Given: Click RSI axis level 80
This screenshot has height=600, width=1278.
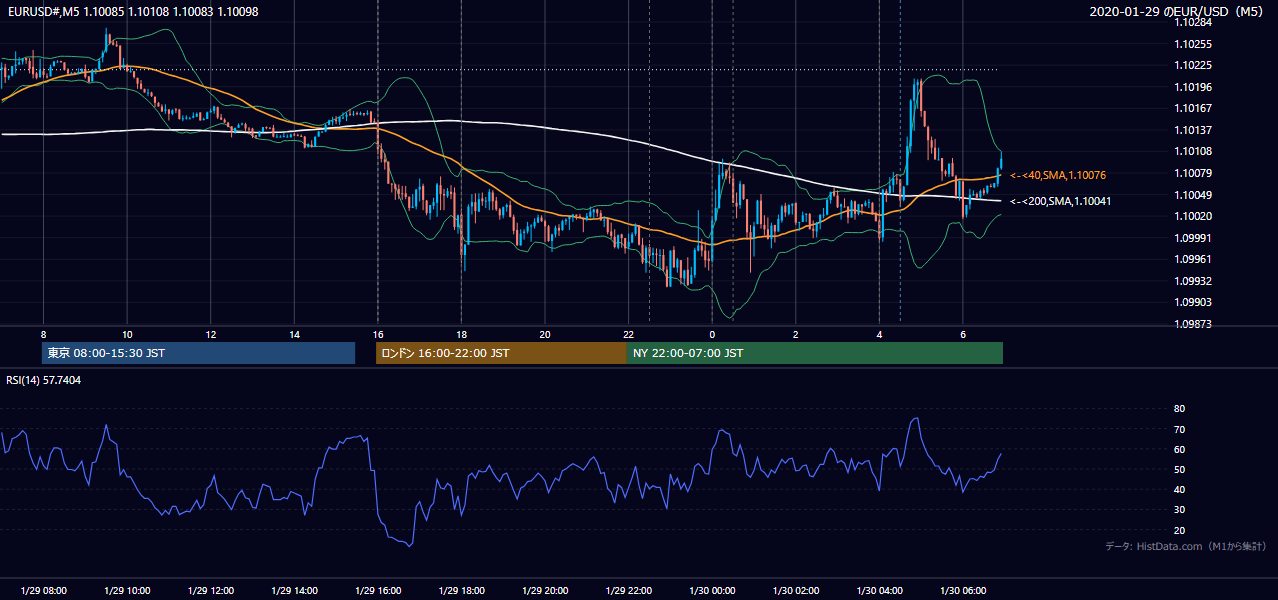Looking at the screenshot, I should pyautogui.click(x=1180, y=409).
